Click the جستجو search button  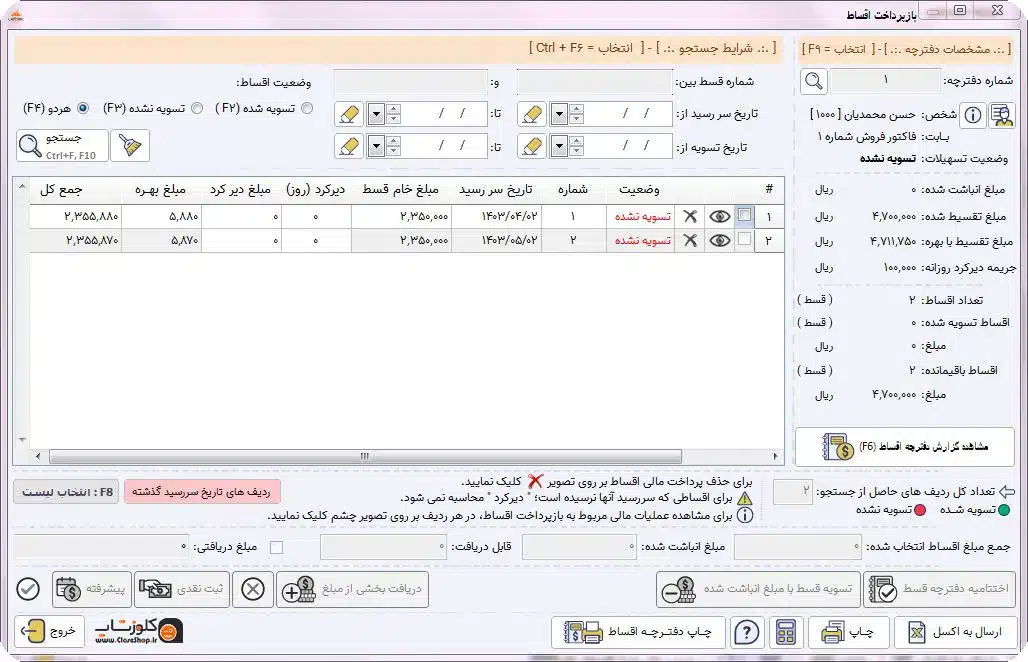[x=62, y=145]
